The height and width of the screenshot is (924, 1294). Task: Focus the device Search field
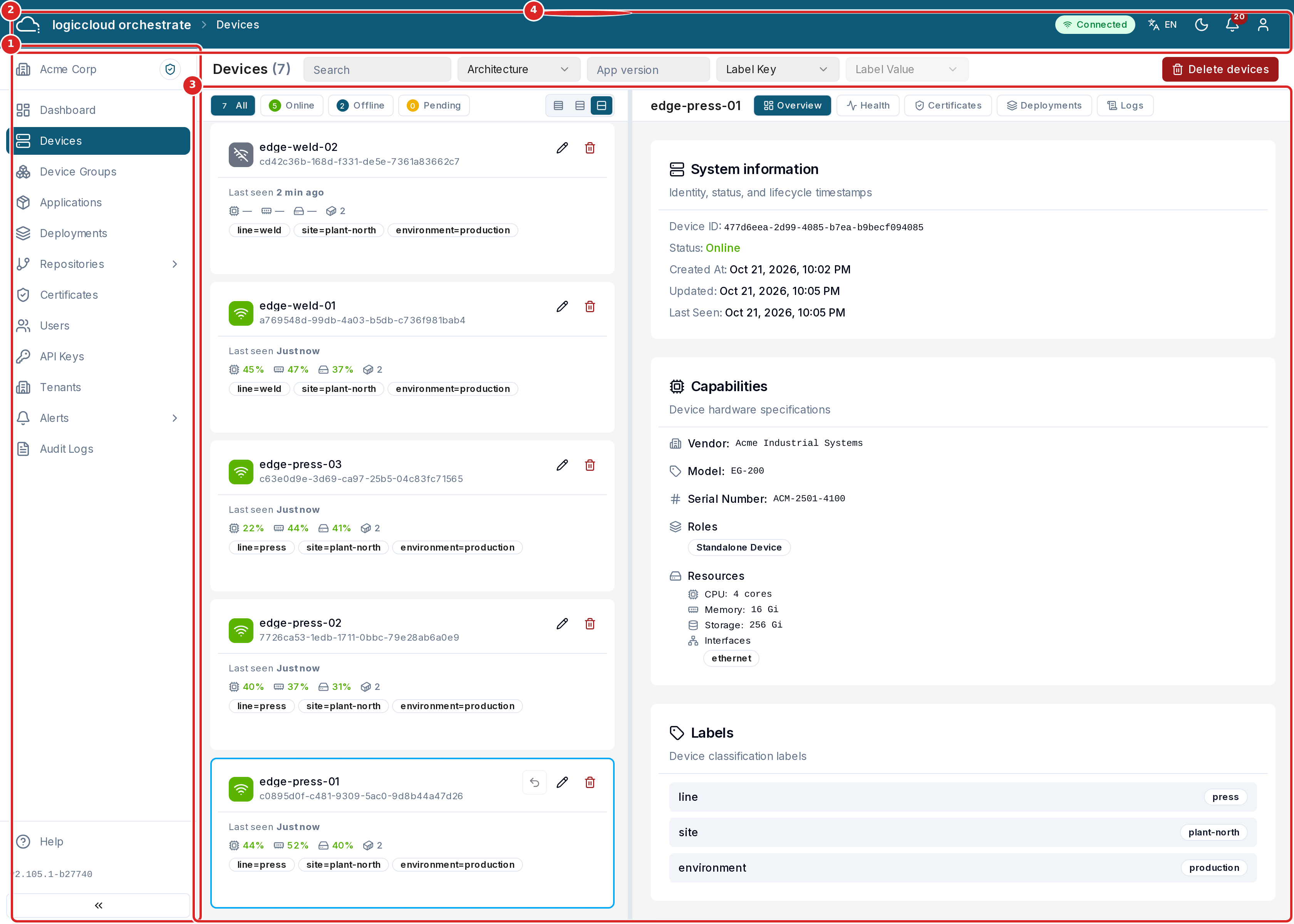coord(377,69)
